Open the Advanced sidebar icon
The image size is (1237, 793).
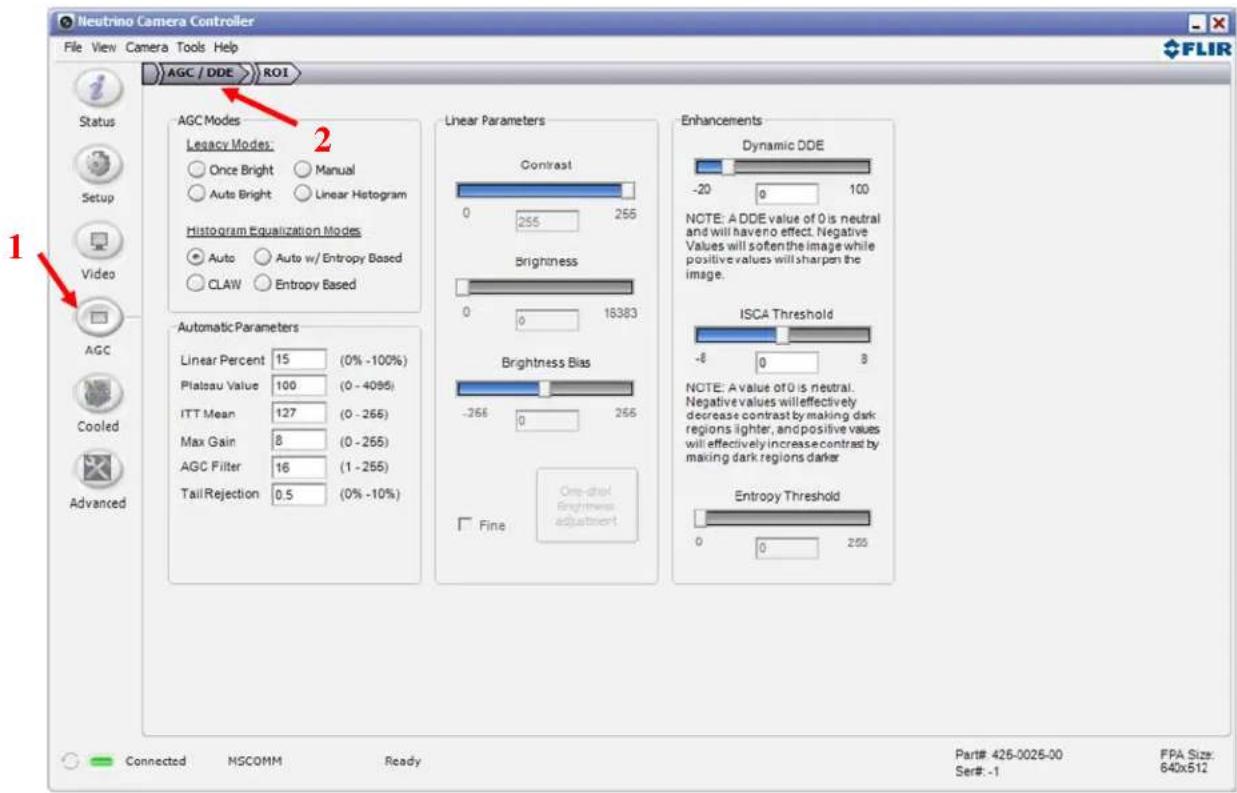tap(99, 470)
